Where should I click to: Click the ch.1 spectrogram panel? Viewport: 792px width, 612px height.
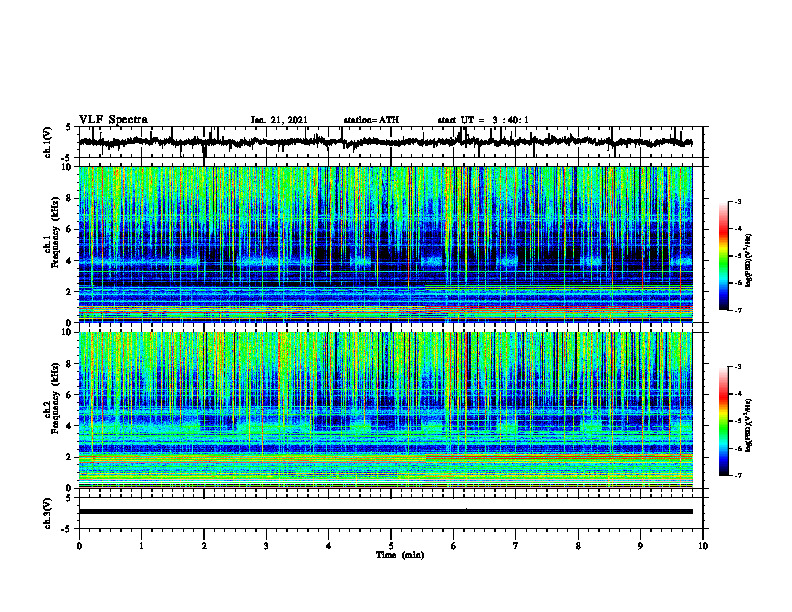pos(385,244)
